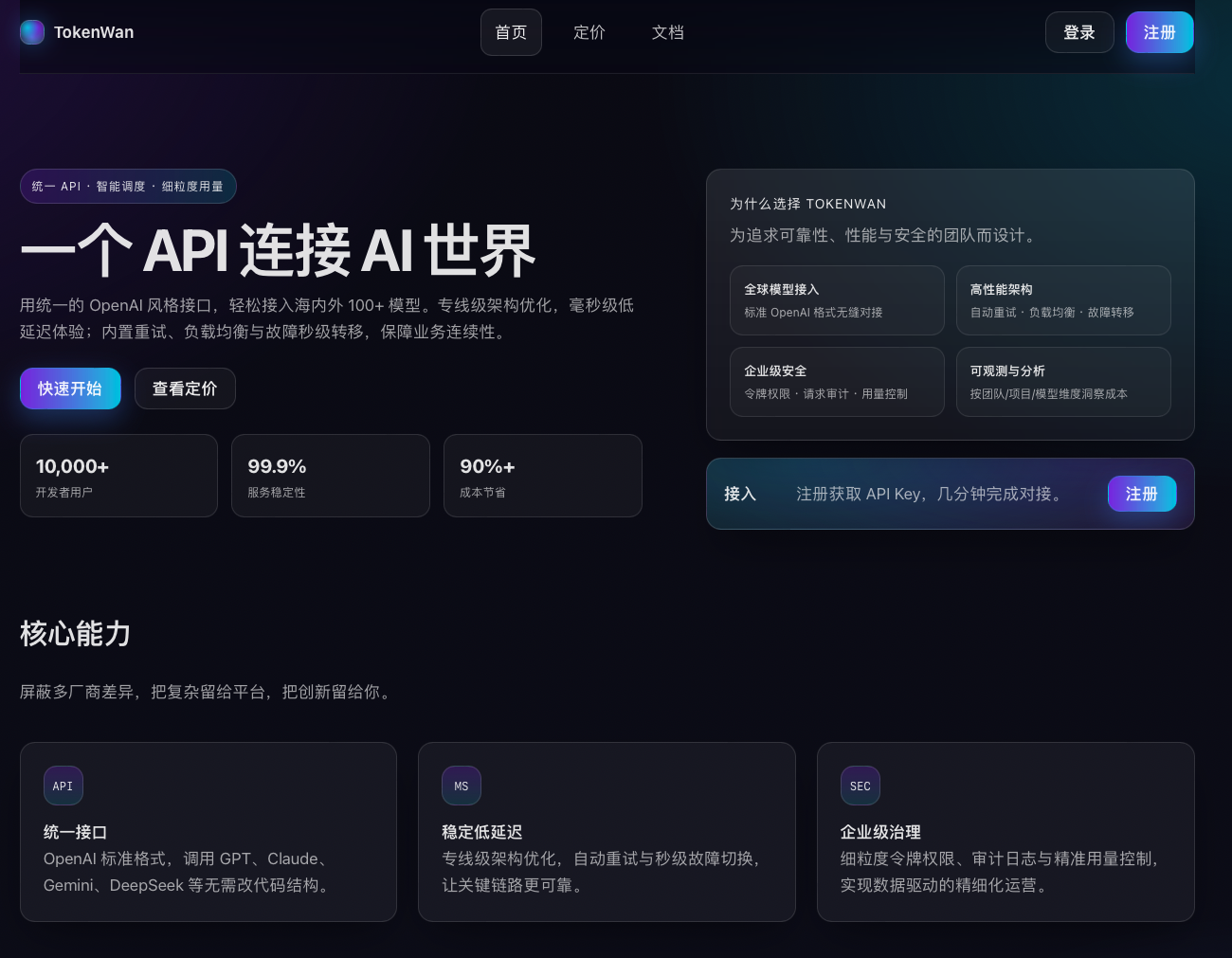Select the 99.9% 服务稳定性 stat card
The width and height of the screenshot is (1232, 958).
click(x=331, y=476)
